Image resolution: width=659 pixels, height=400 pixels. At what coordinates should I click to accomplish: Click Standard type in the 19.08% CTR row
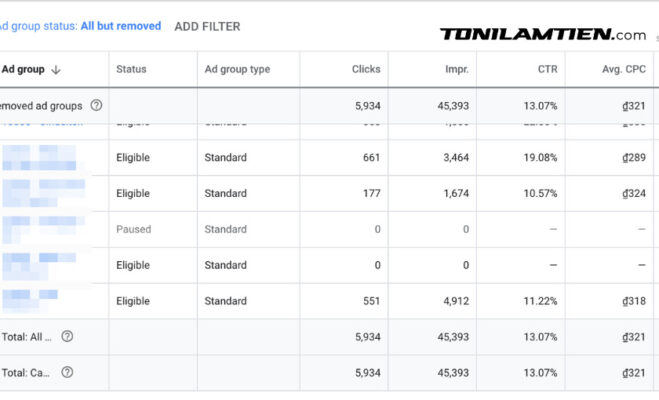click(225, 158)
